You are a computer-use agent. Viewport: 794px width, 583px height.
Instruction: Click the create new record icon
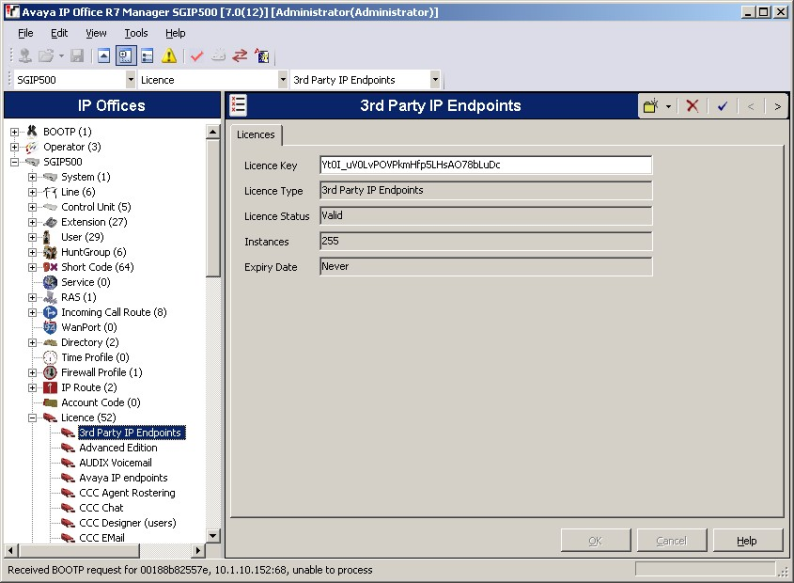[651, 106]
